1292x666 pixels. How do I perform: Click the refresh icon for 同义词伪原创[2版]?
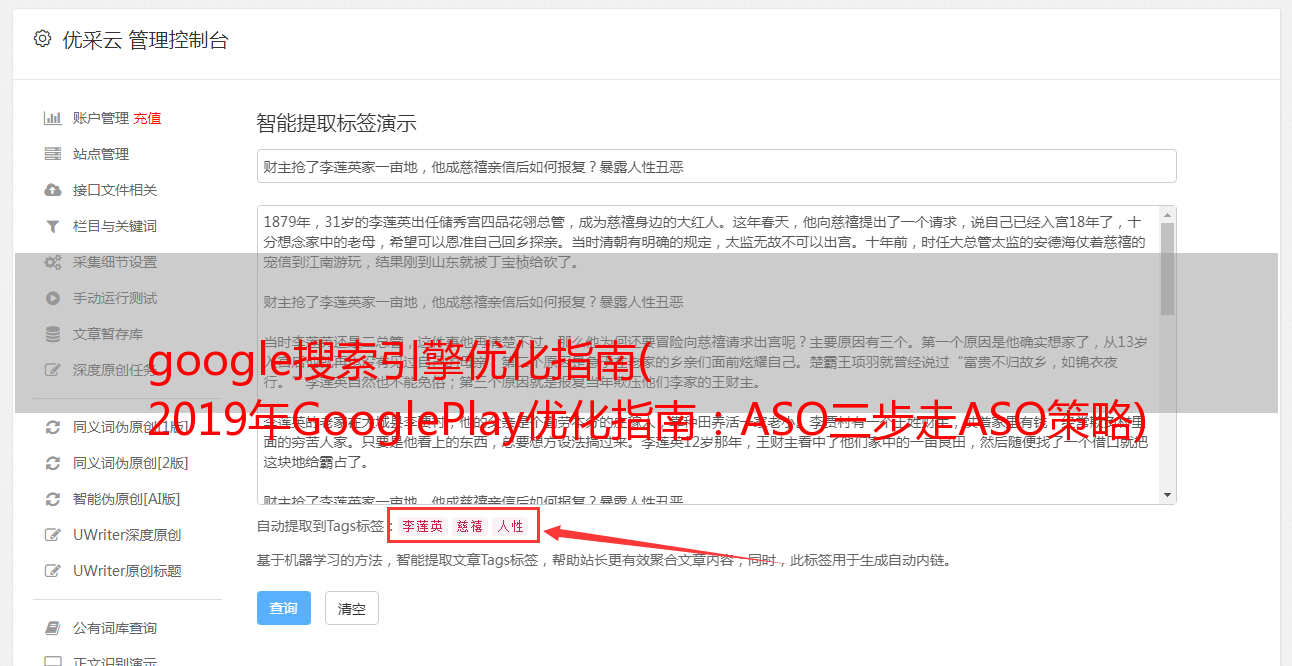pos(53,463)
